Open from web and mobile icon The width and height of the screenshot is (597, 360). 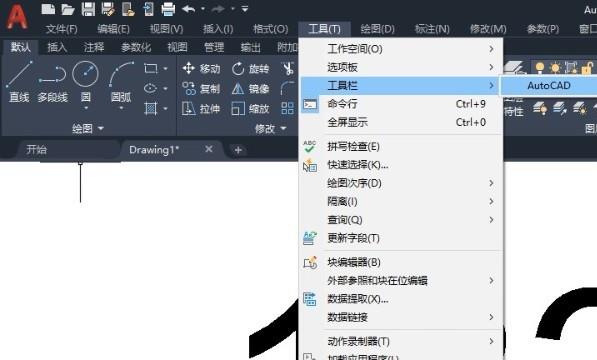click(x=128, y=9)
